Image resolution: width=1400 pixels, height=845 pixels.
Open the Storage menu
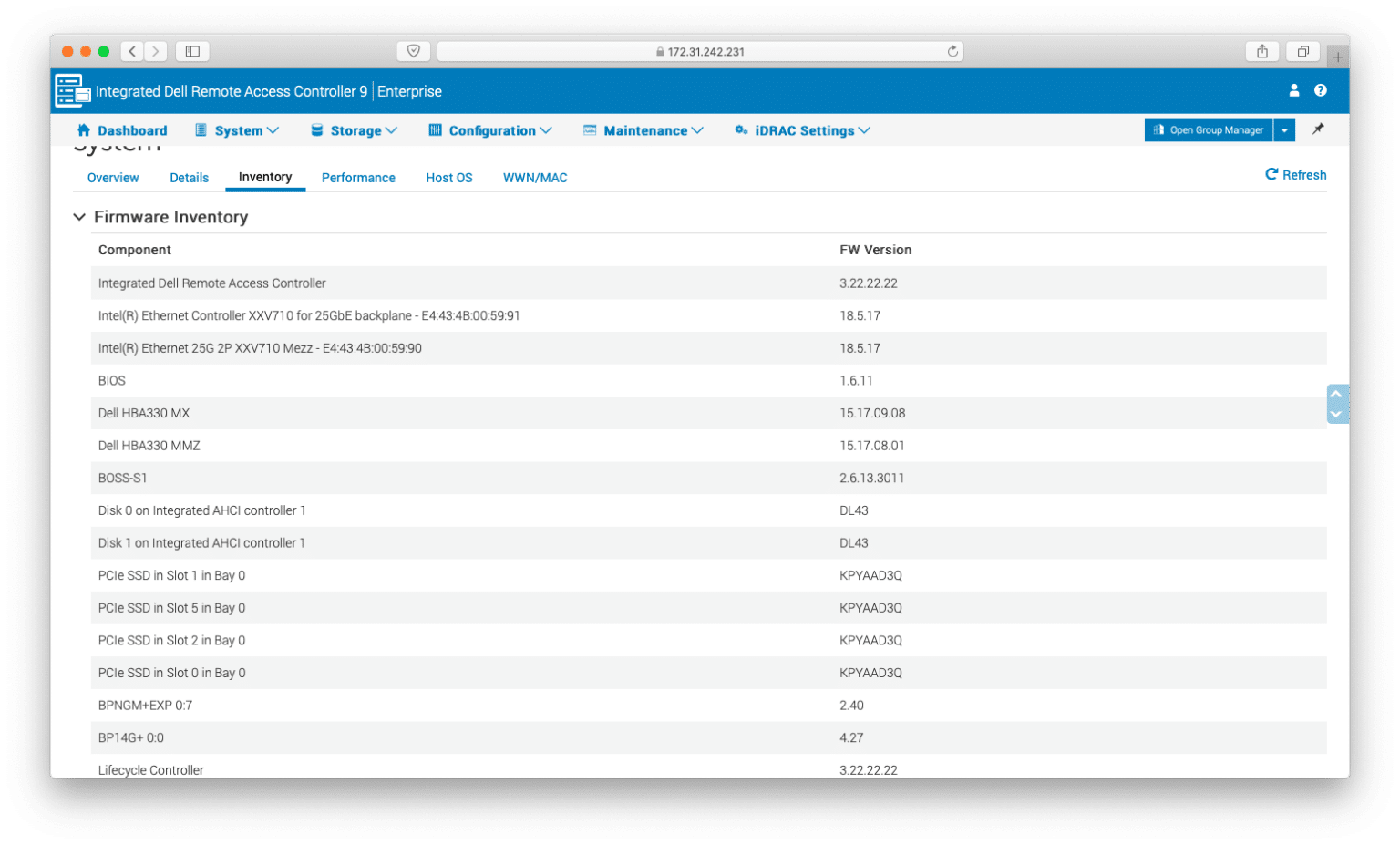coord(355,130)
